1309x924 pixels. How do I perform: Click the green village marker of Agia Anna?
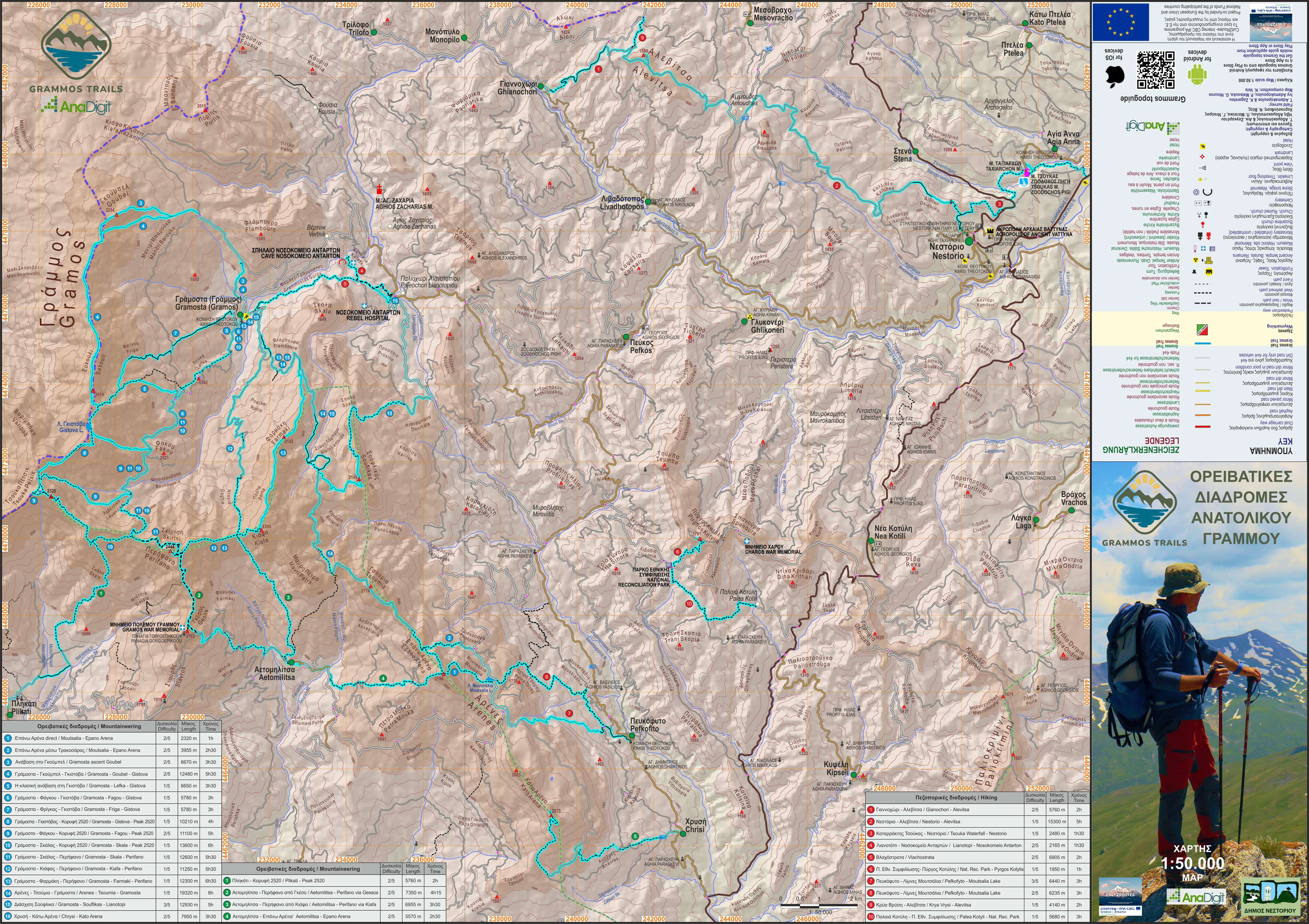click(x=1054, y=149)
